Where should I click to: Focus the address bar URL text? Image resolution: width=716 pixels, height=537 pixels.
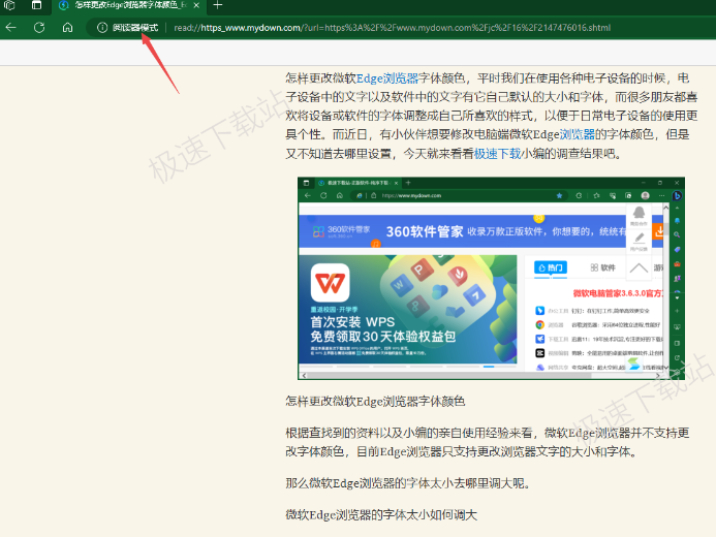(392, 27)
